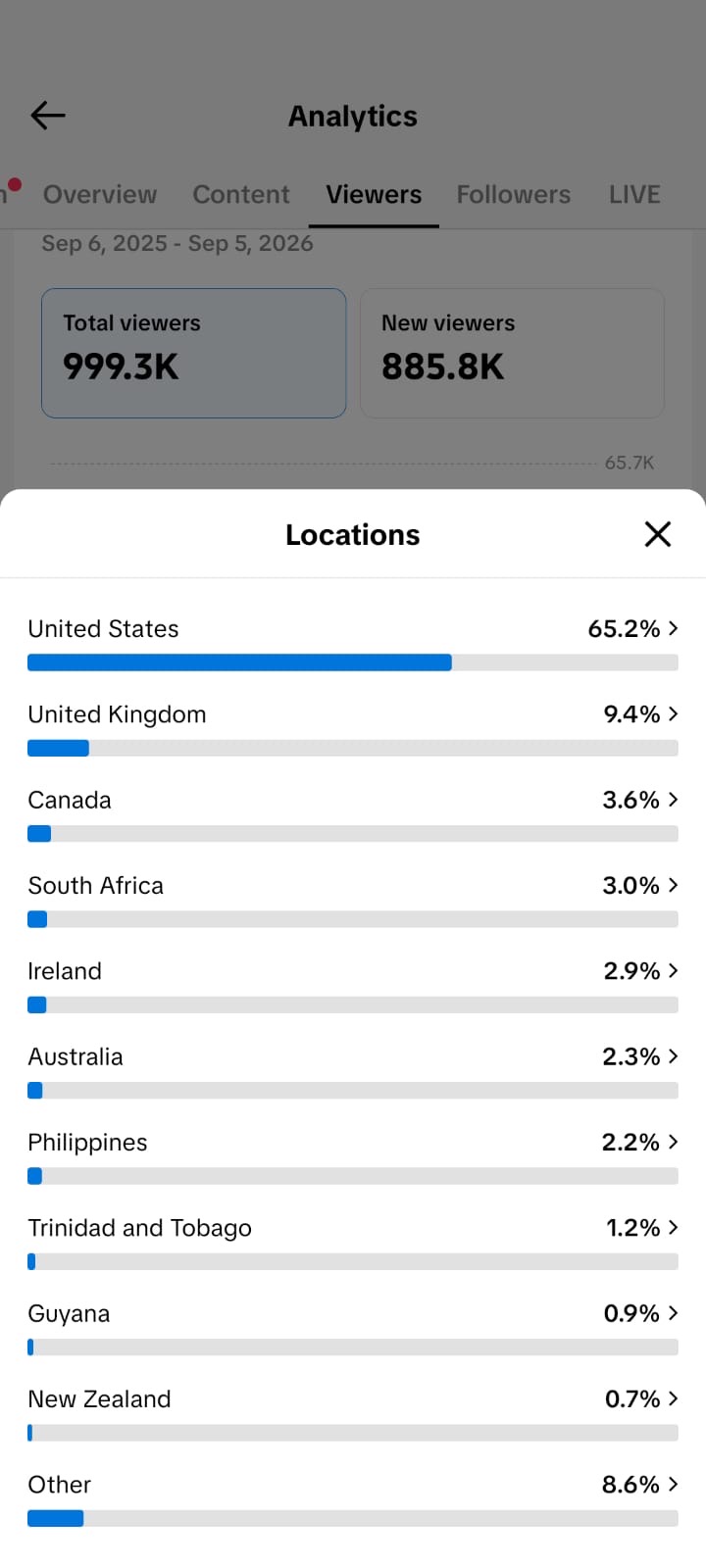Expand the Other locations chevron
Image resolution: width=706 pixels, height=1568 pixels.
click(x=673, y=1484)
